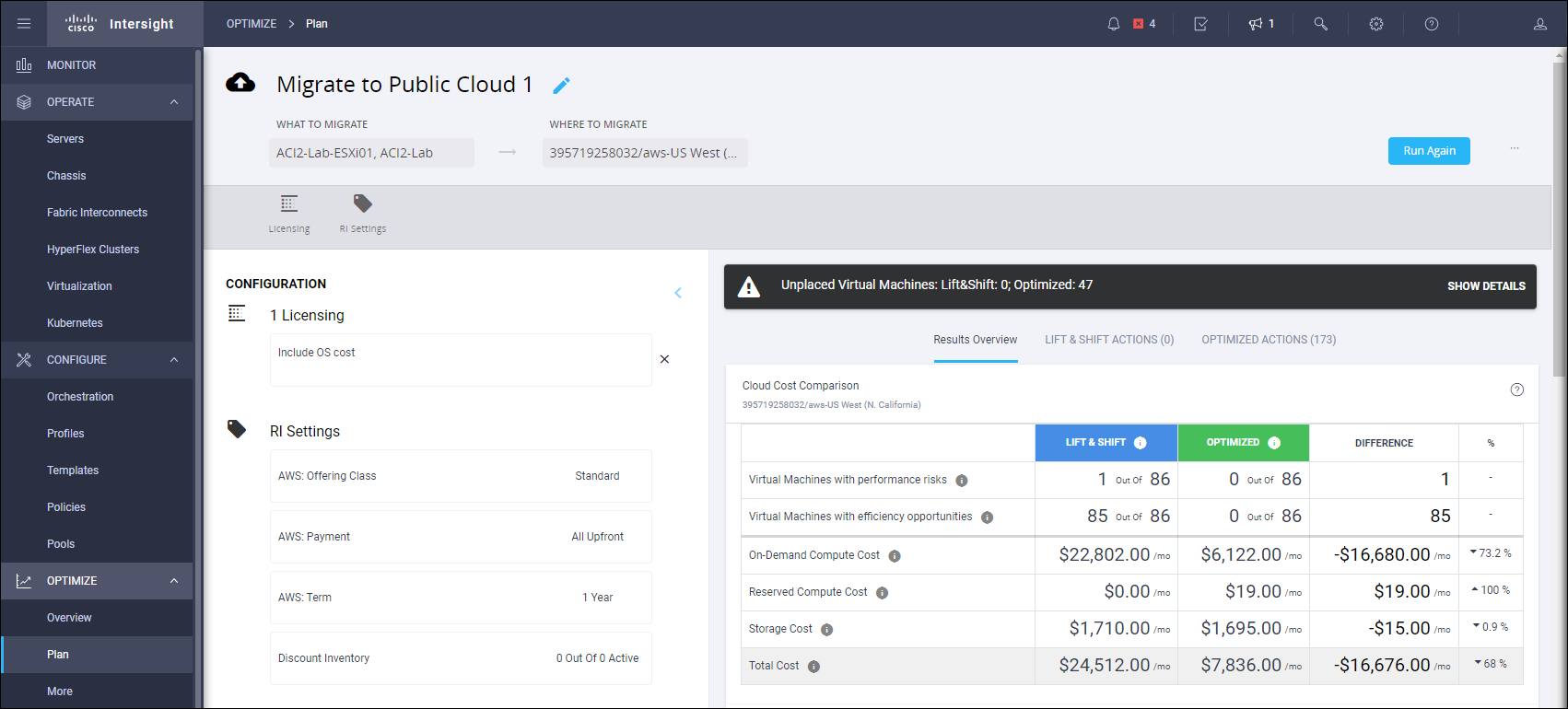Screen dimensions: 1568x709
Task: Open Kubernetes in sidebar
Action: (x=97, y=323)
